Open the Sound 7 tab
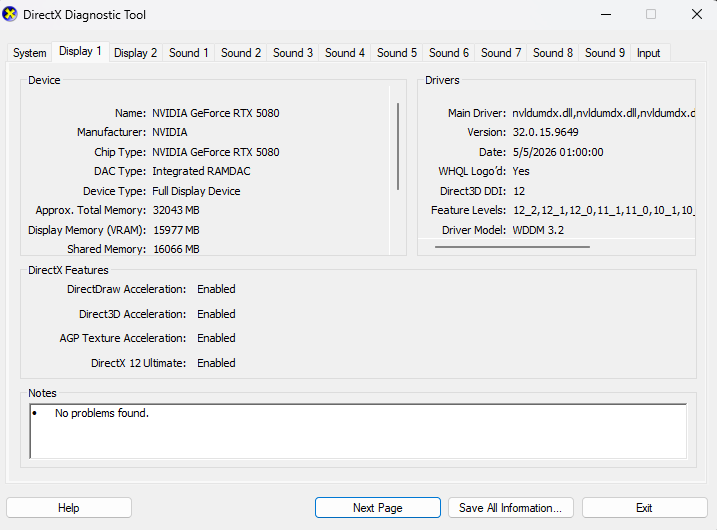The height and width of the screenshot is (530, 717). [x=501, y=53]
